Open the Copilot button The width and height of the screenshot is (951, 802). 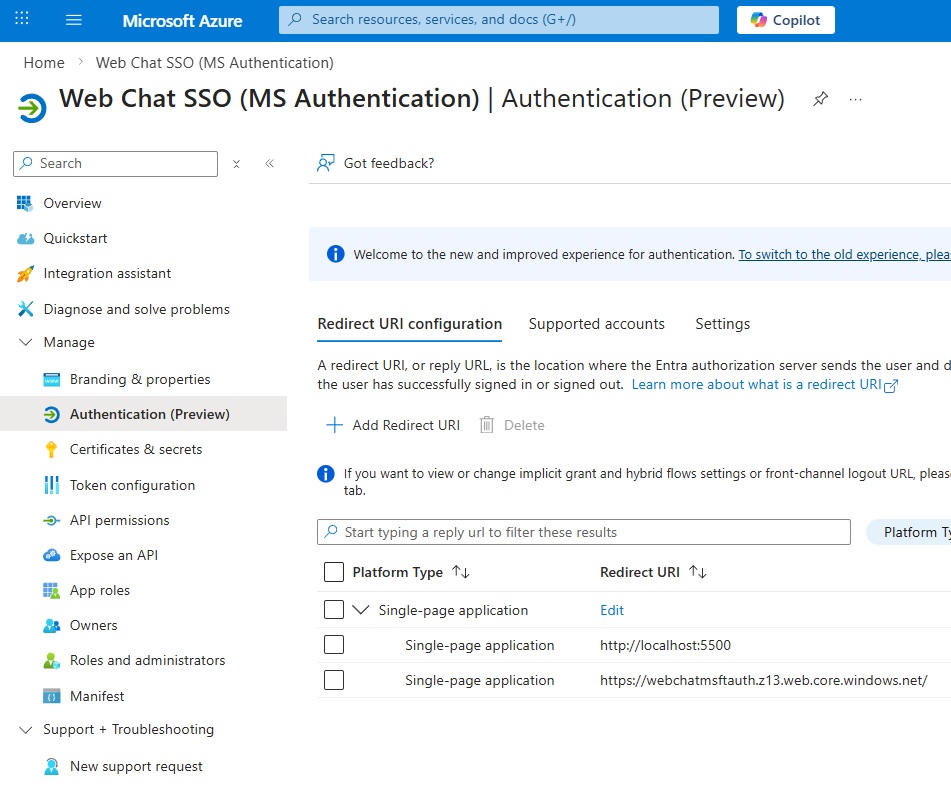pyautogui.click(x=785, y=20)
